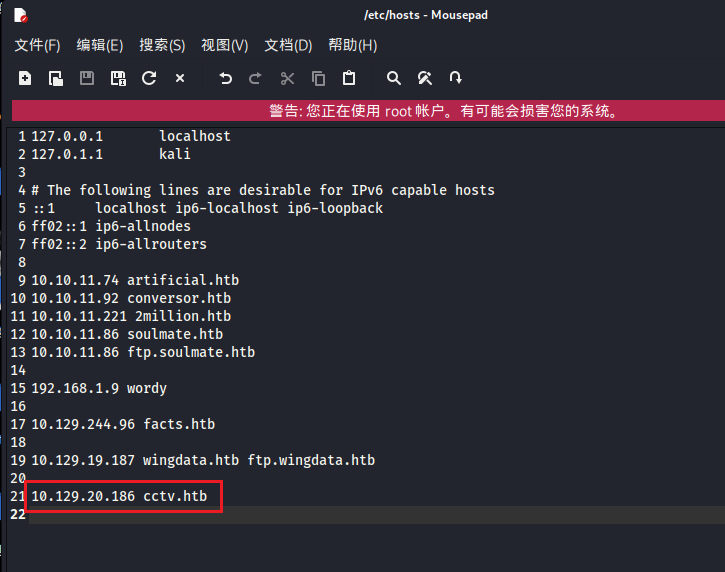The image size is (725, 572).
Task: Undo the last edit via toolbar arrow
Action: point(225,78)
